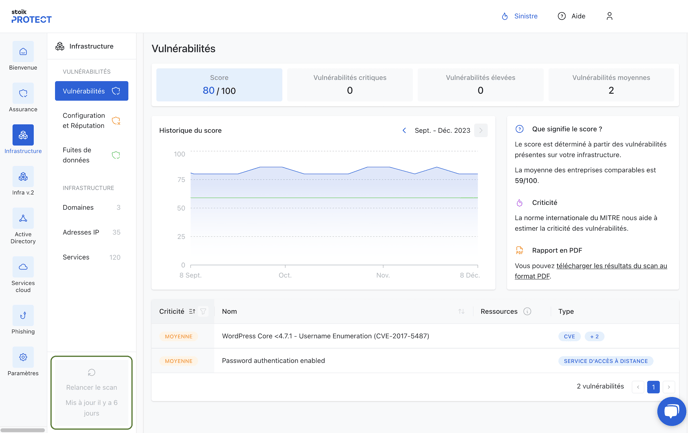
Task: Click Relancer le scan label
Action: pyautogui.click(x=91, y=388)
